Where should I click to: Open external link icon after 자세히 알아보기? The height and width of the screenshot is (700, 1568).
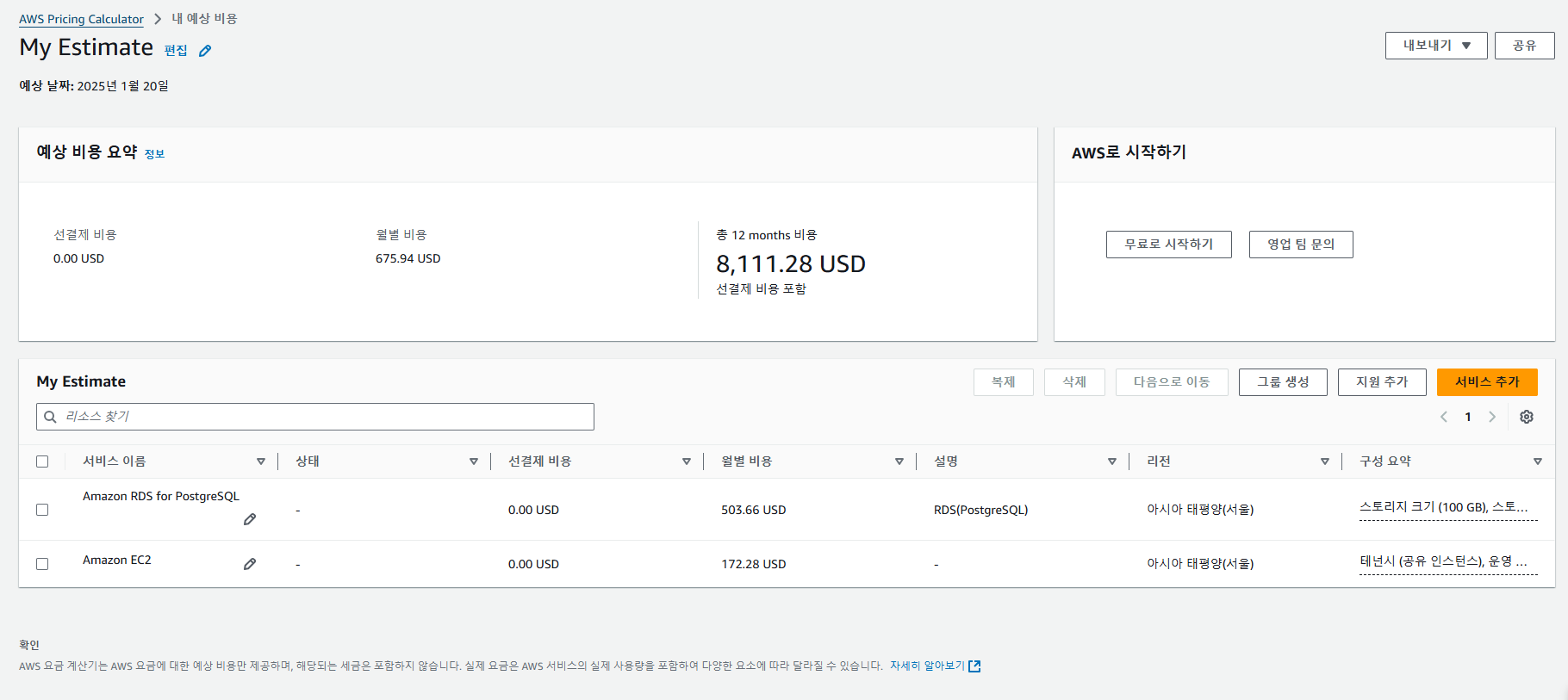click(974, 666)
